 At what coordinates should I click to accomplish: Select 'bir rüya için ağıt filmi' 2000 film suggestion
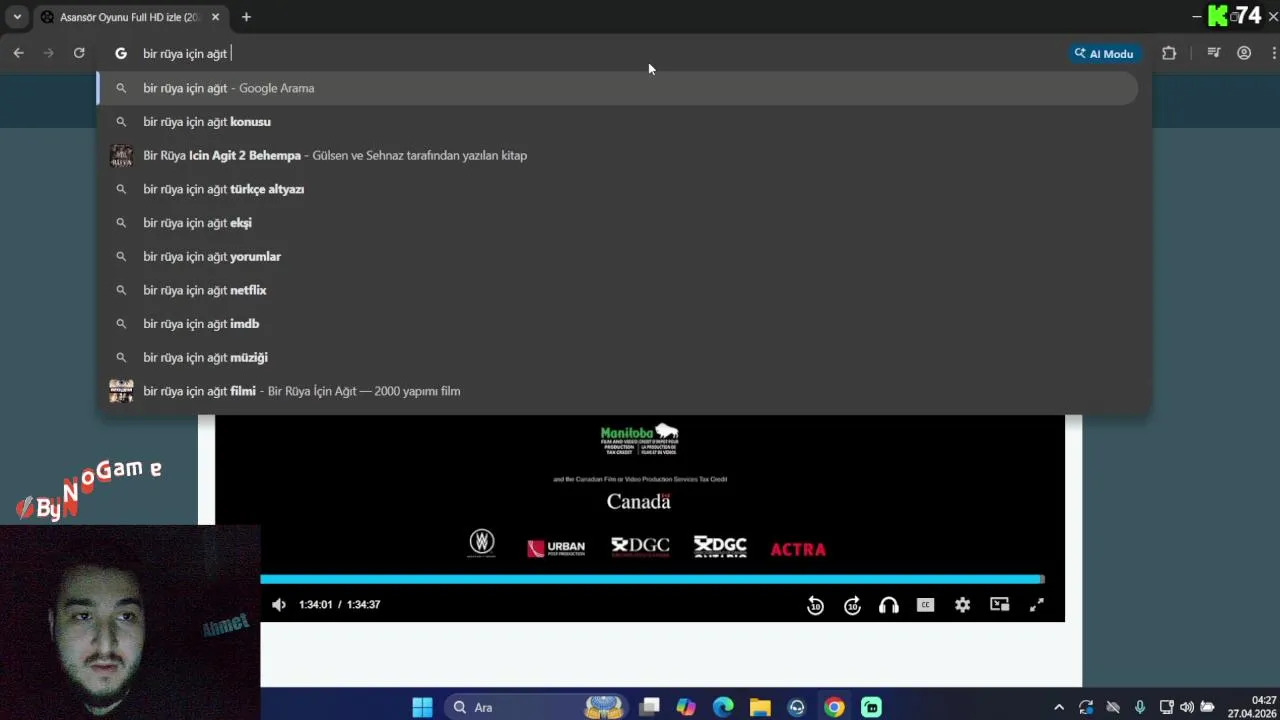point(617,391)
